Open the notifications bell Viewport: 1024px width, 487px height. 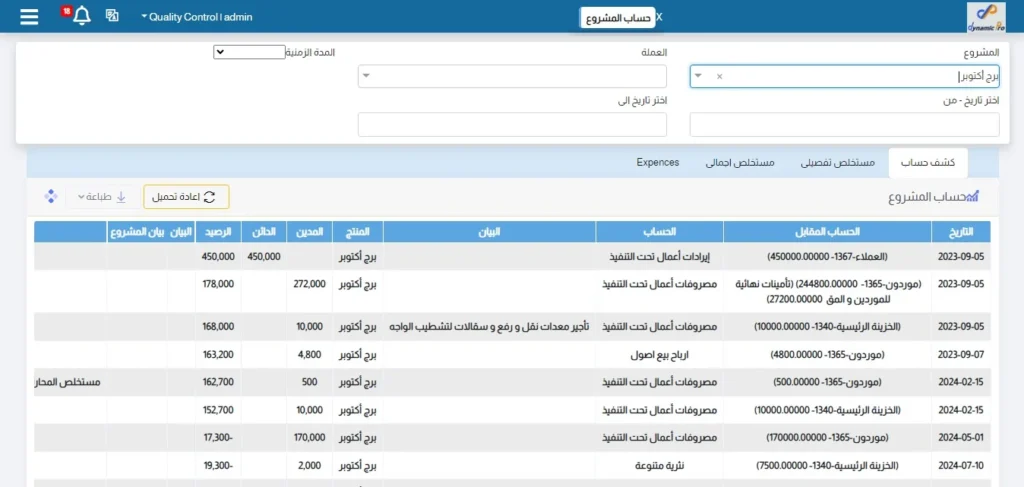click(81, 17)
